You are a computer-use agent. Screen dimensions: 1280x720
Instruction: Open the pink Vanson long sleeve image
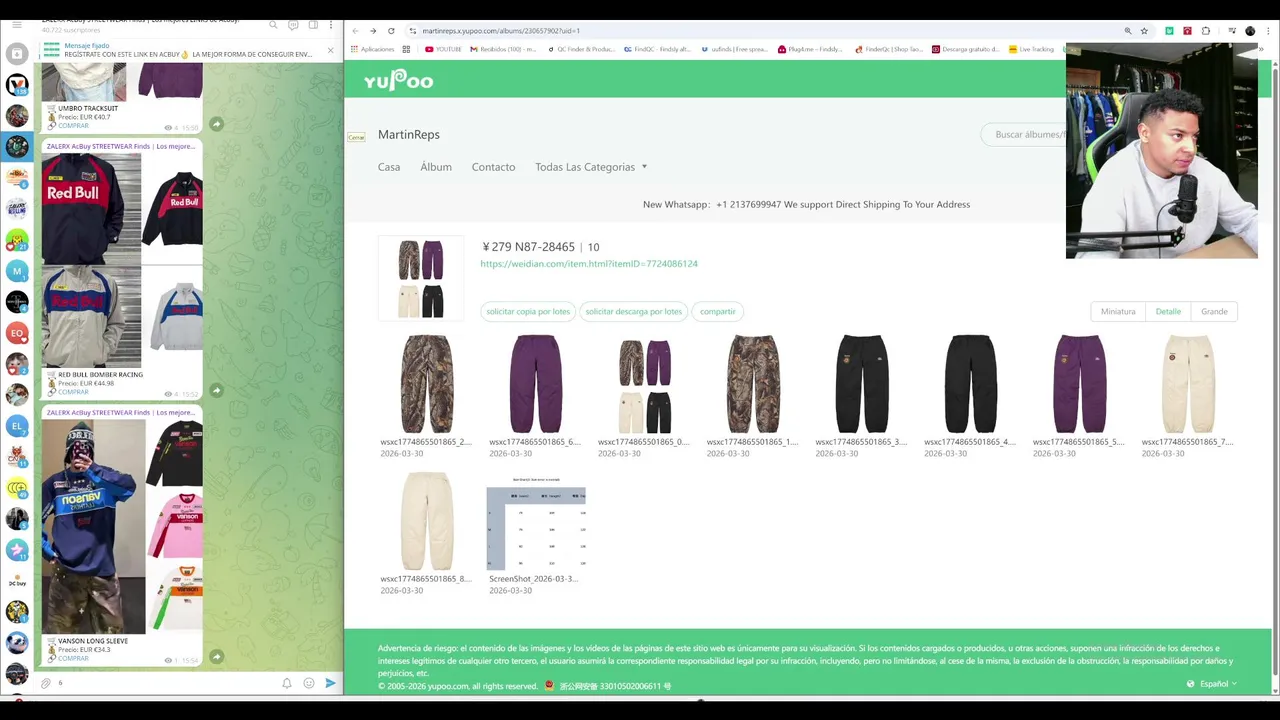coord(175,524)
